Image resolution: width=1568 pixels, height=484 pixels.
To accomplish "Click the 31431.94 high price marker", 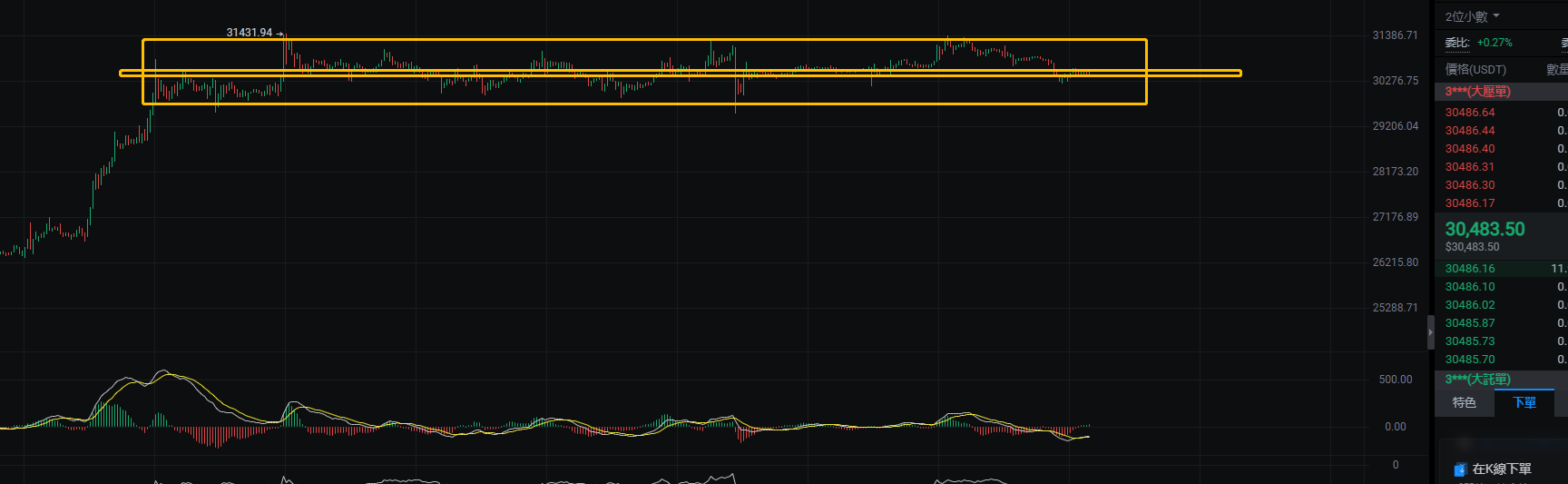I will coord(250,33).
